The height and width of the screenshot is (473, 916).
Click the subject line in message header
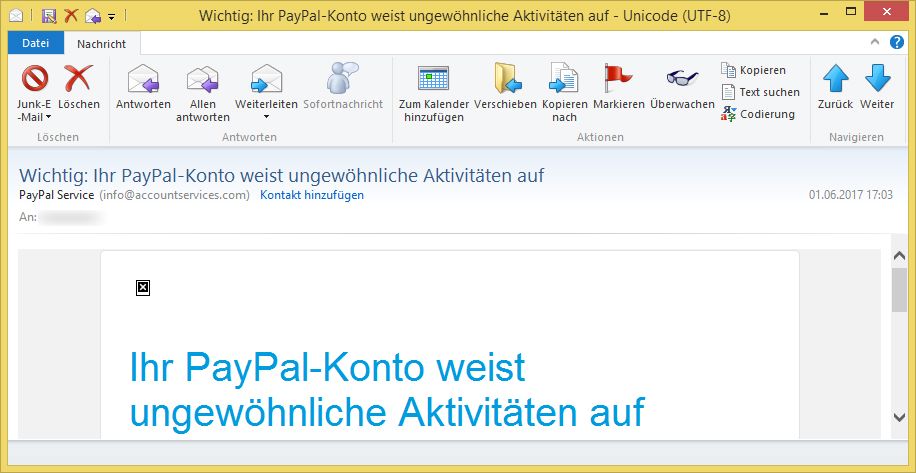[x=282, y=175]
